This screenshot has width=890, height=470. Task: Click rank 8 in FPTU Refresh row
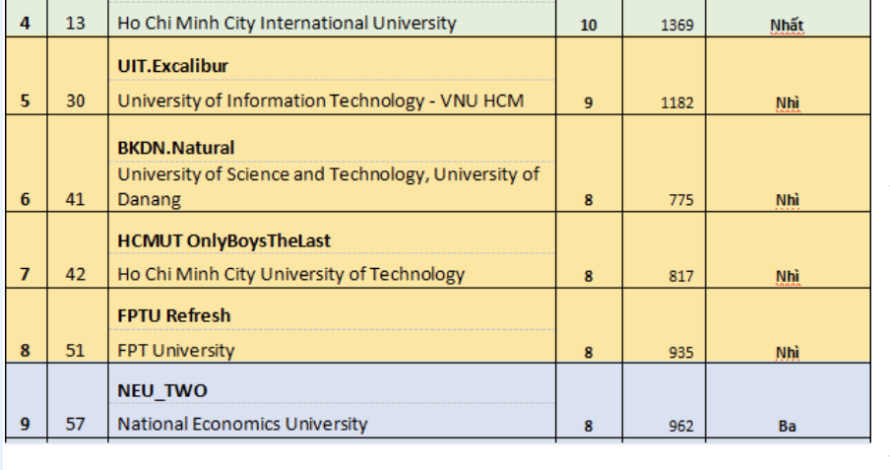click(25, 350)
